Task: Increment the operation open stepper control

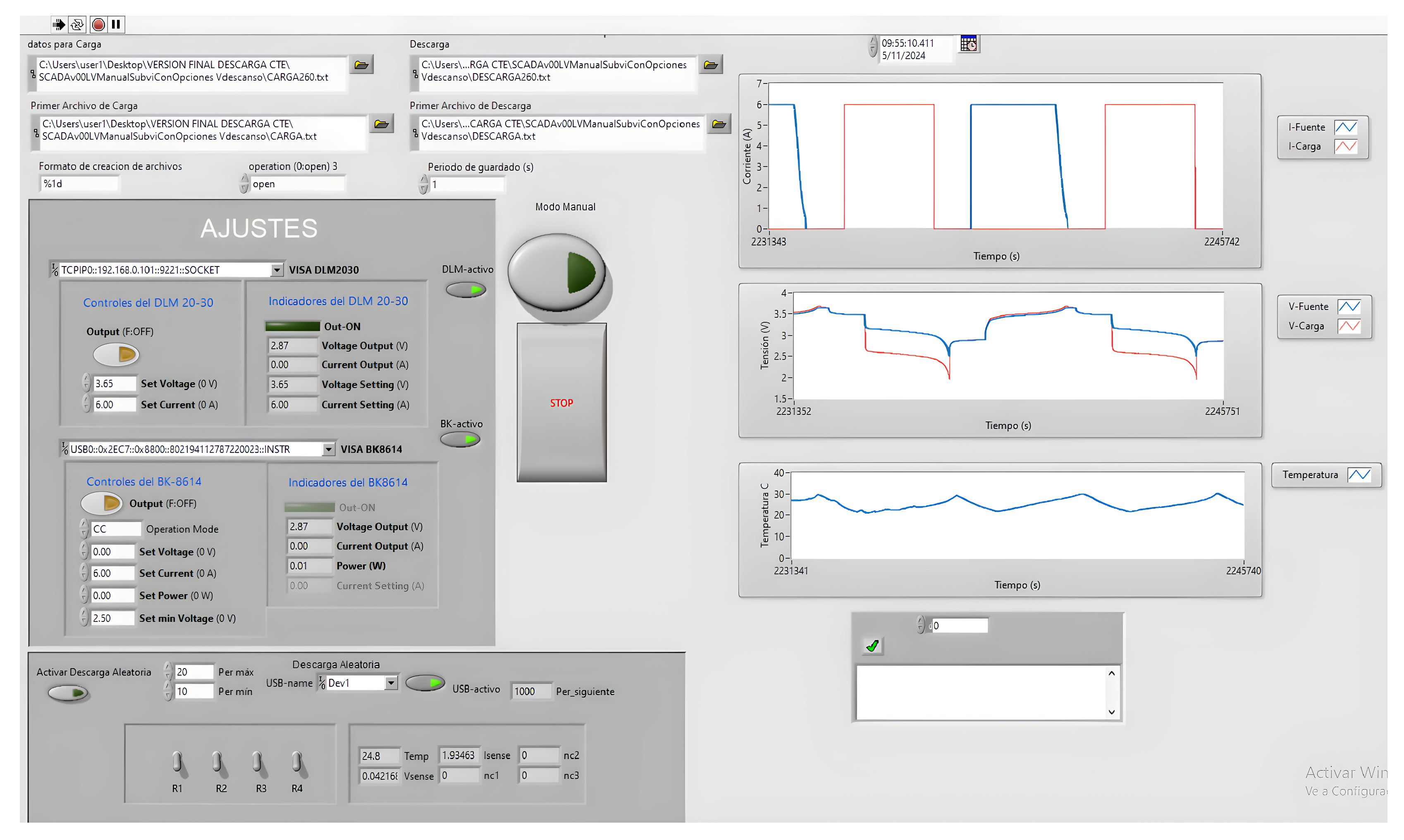Action: click(244, 179)
